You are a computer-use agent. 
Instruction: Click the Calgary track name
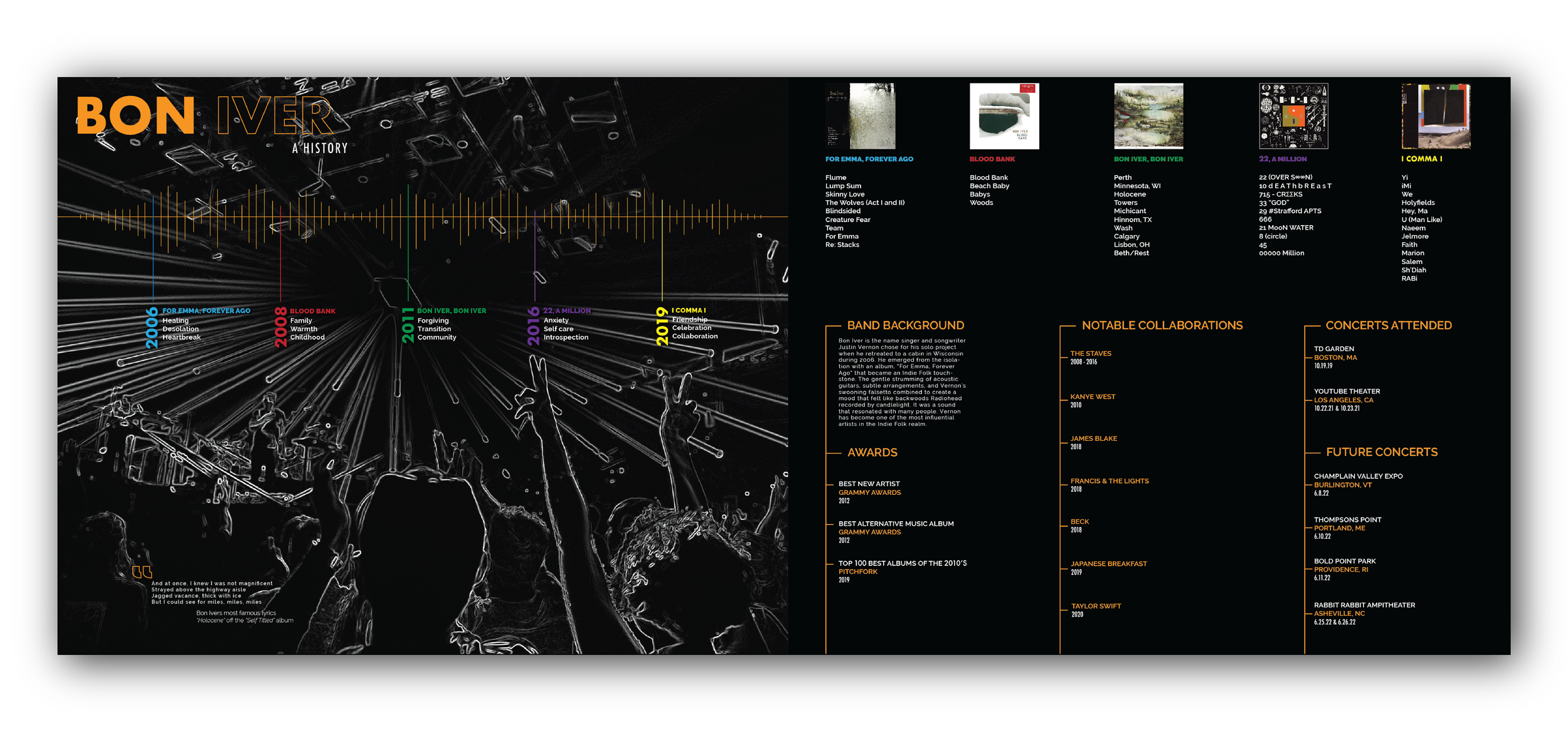(x=1126, y=236)
